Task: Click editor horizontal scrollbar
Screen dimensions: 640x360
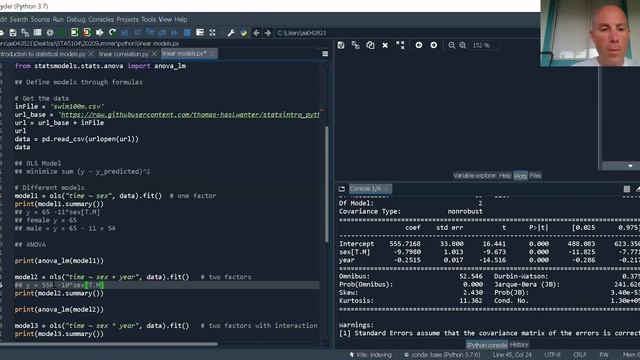Action: [x=109, y=344]
